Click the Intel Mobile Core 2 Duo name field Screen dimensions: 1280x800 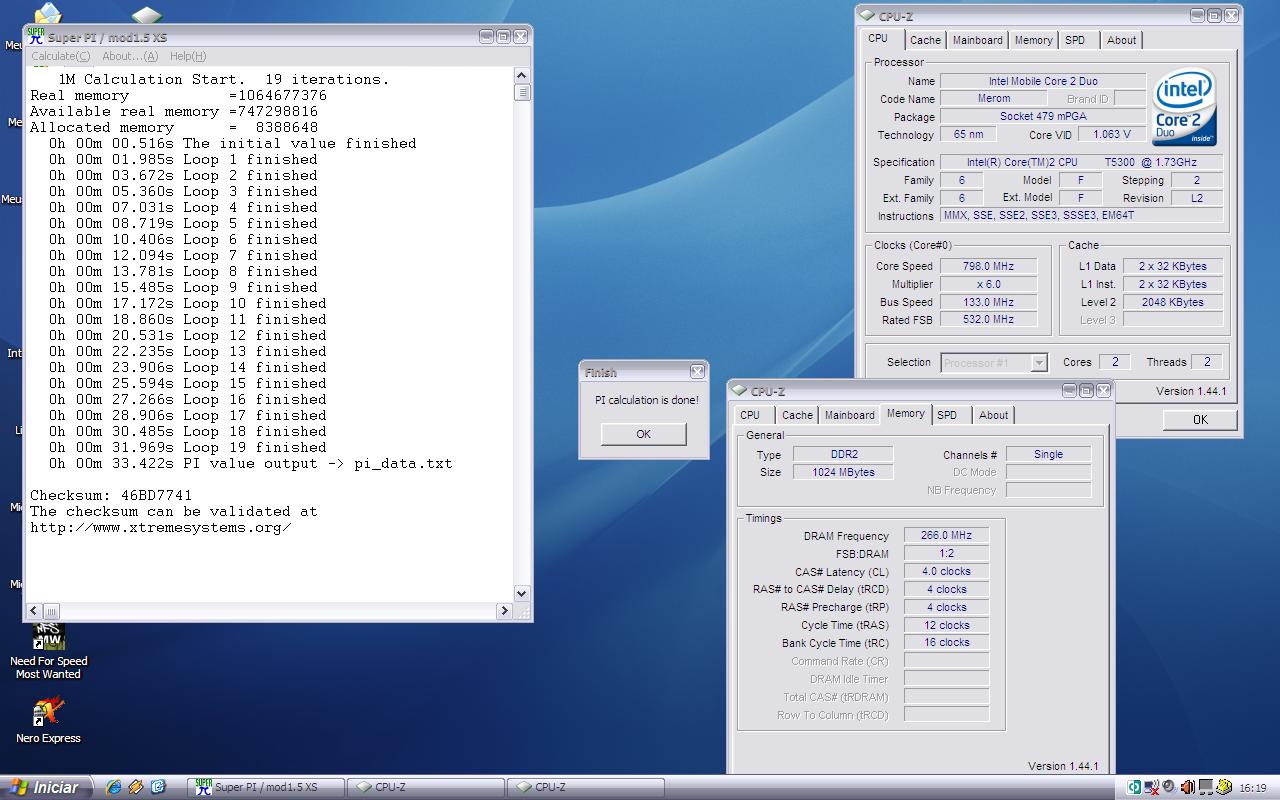[1043, 81]
